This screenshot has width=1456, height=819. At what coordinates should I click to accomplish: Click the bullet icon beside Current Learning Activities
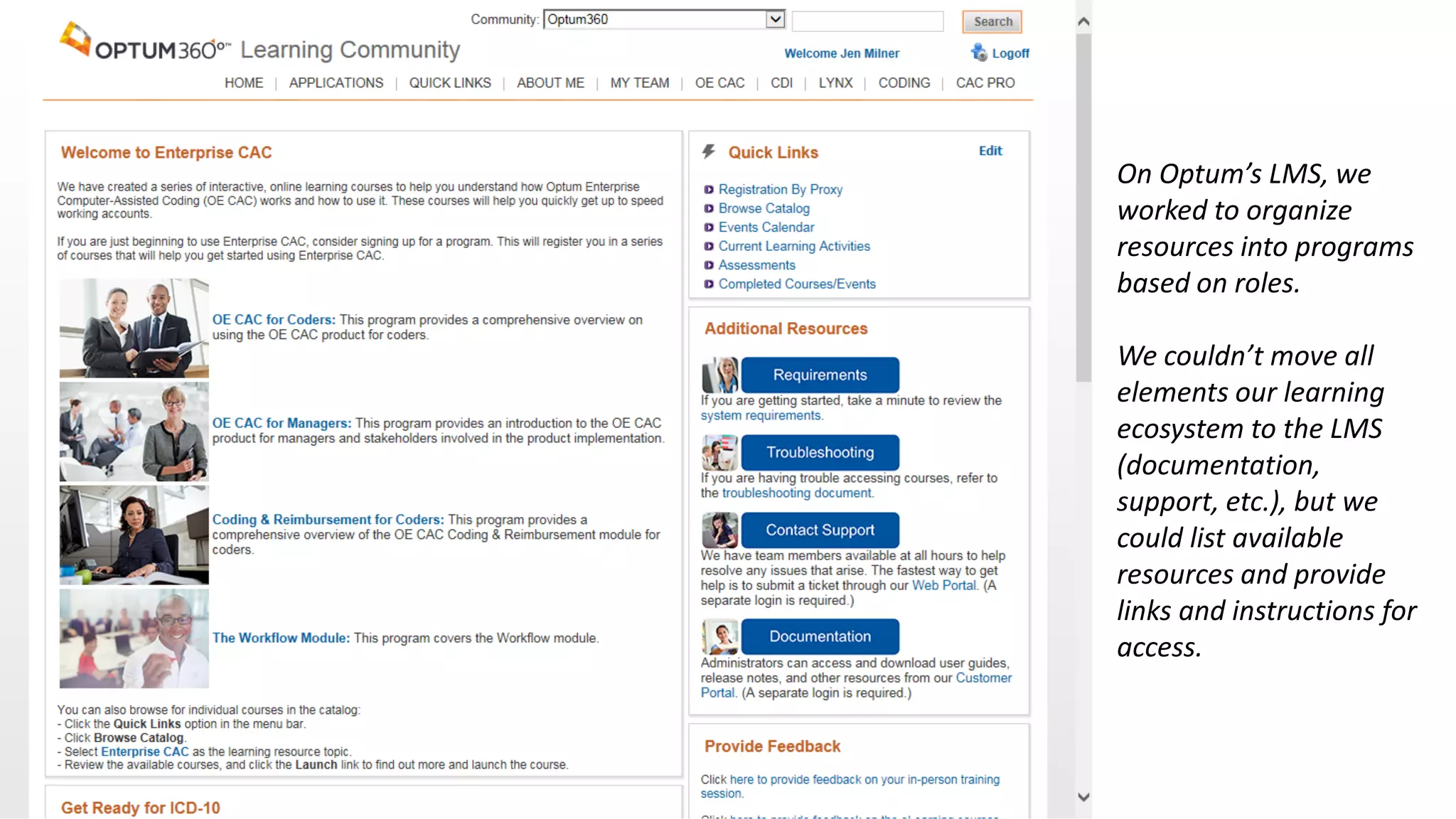pyautogui.click(x=709, y=246)
